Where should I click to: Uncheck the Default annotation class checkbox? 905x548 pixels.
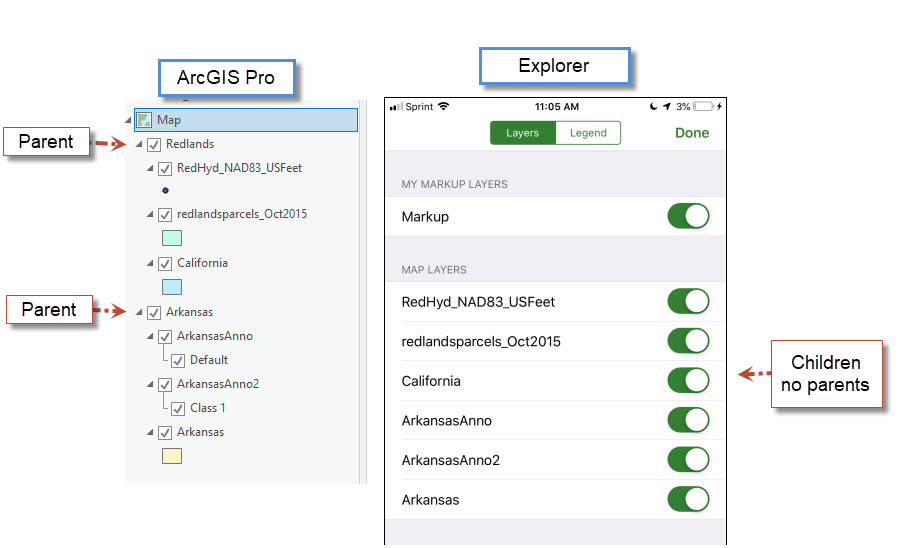[178, 361]
